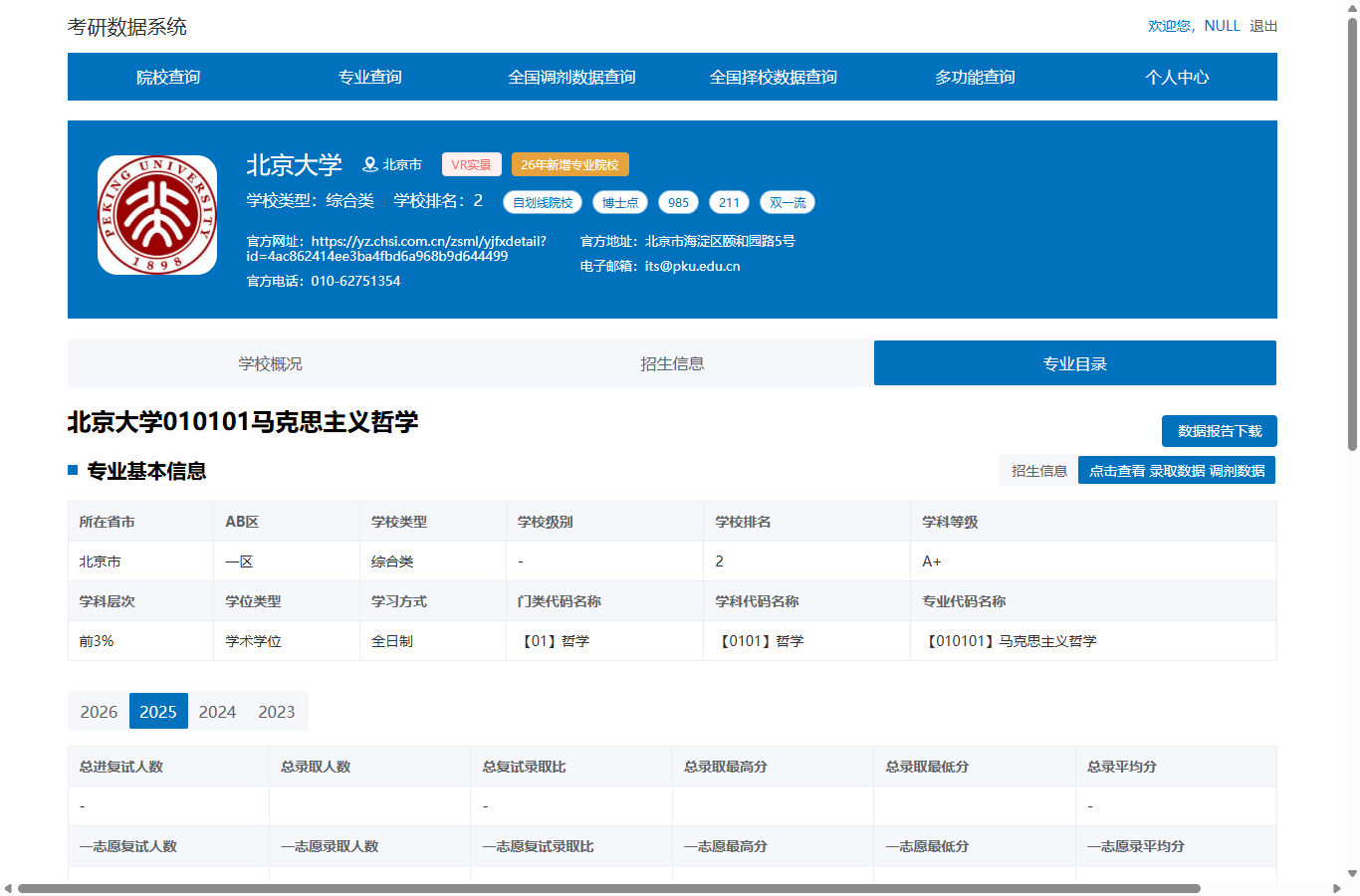The image size is (1360, 896).
Task: Open the 院校查询 menu
Action: pos(168,77)
